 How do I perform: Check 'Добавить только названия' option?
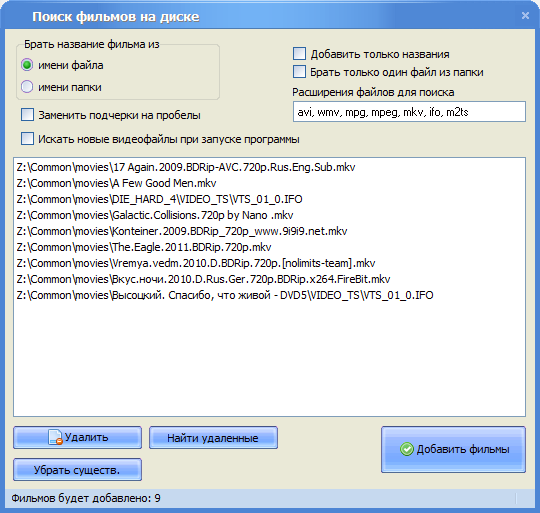(x=299, y=54)
